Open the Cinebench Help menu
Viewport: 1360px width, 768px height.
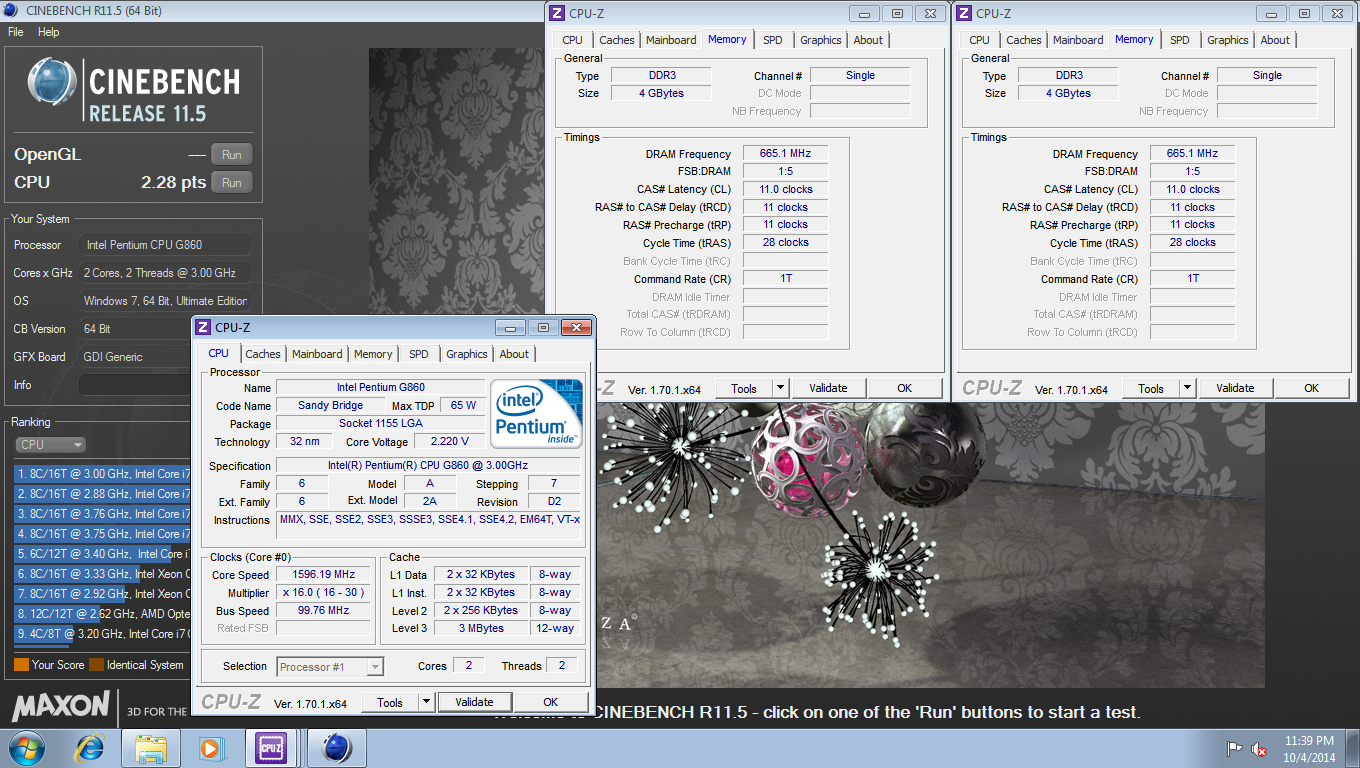[x=48, y=32]
